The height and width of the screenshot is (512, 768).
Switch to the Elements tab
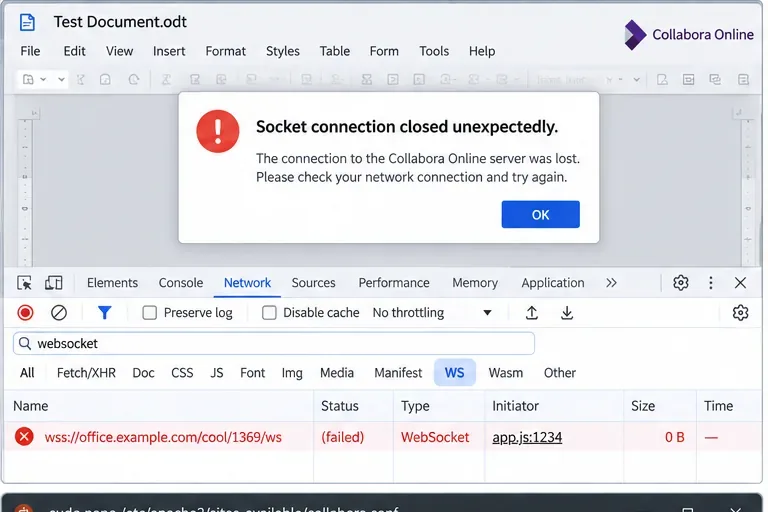point(113,283)
